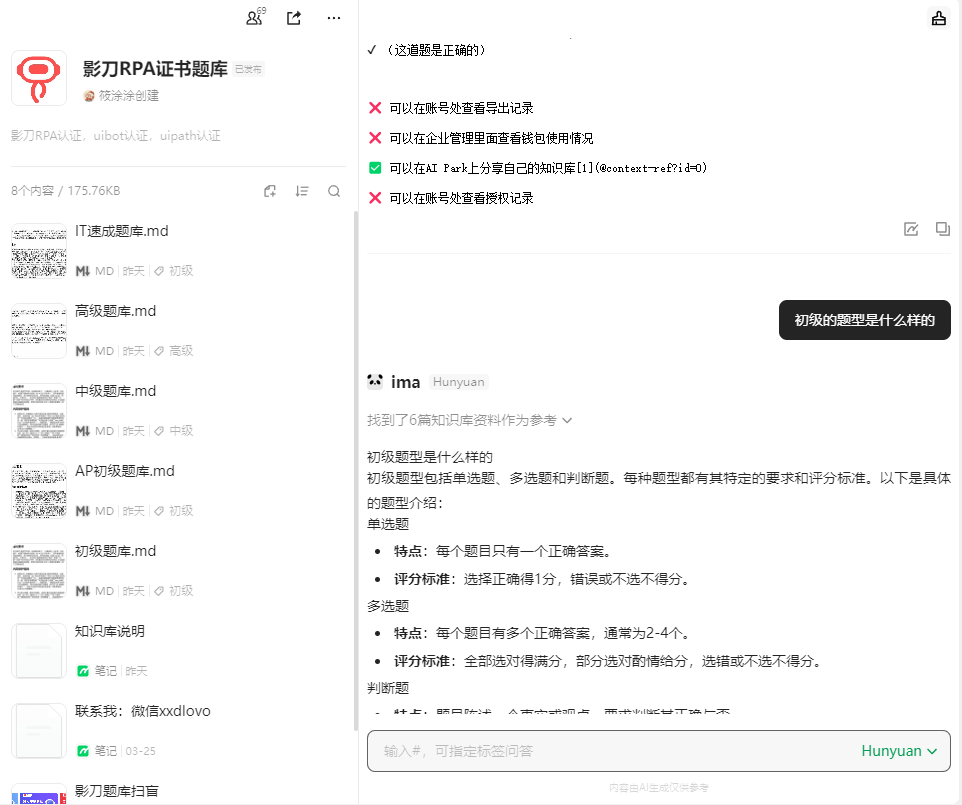Click the 8个内容 / 175.76KB counter
The image size is (962, 805).
click(66, 191)
